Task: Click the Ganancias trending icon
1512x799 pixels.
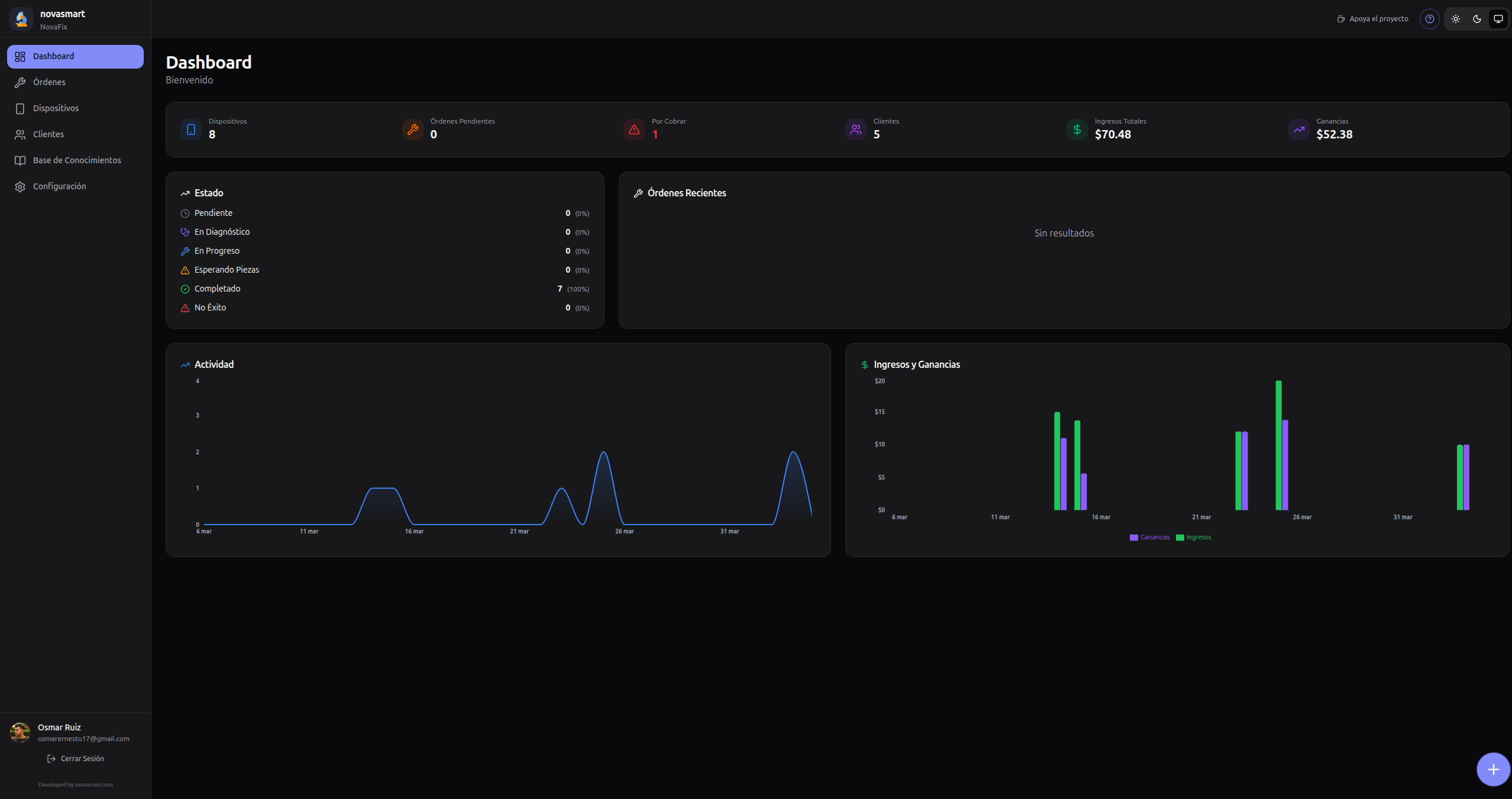Action: click(x=1299, y=130)
